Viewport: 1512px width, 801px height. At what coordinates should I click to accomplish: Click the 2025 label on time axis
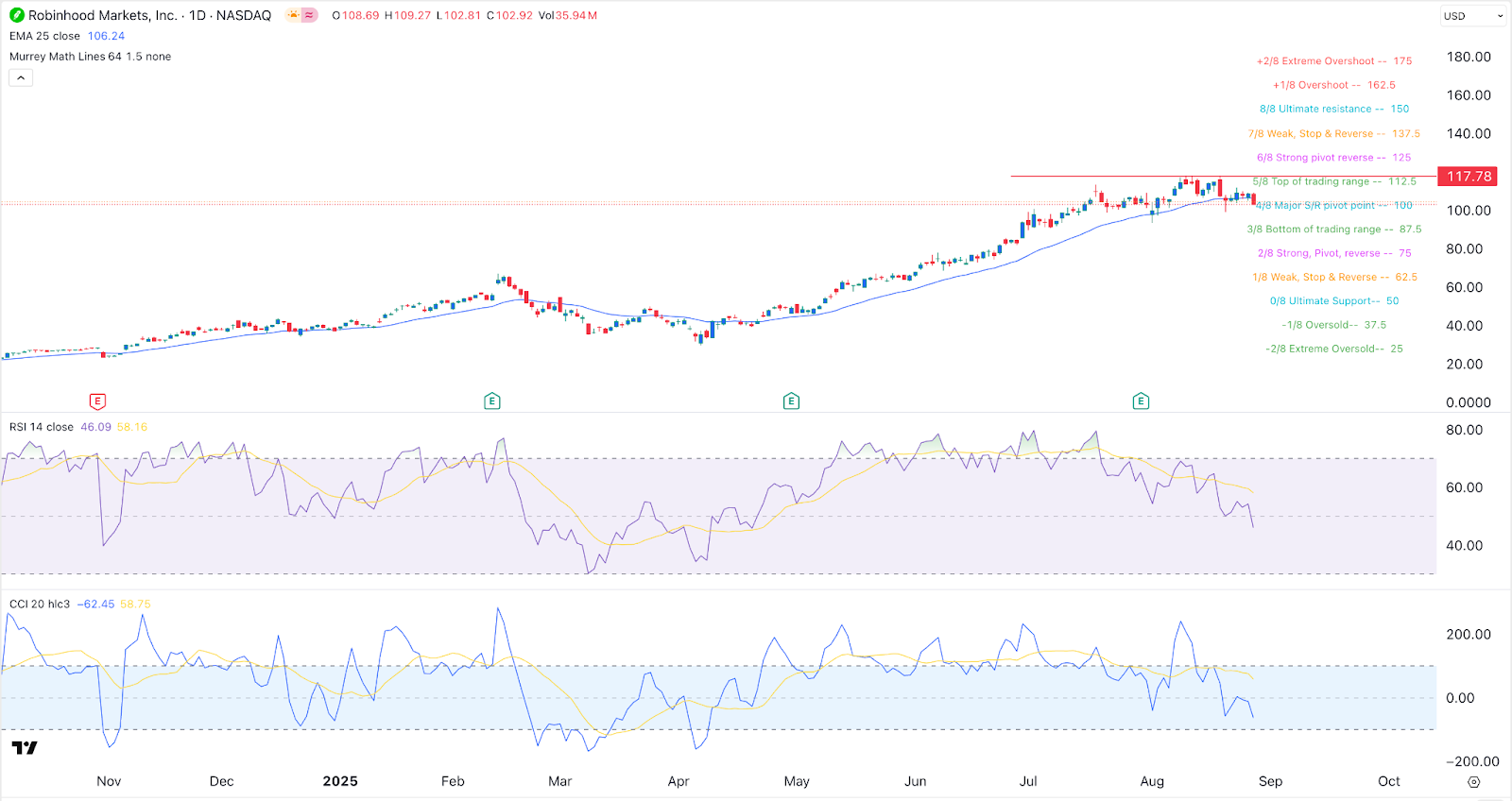(340, 781)
